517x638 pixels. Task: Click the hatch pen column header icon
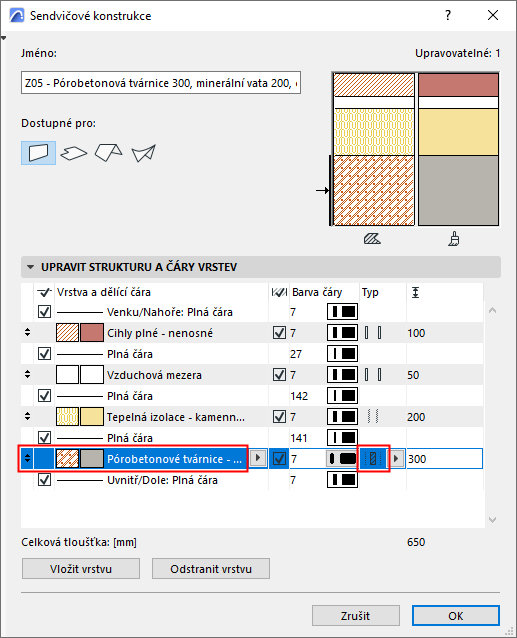coord(279,292)
